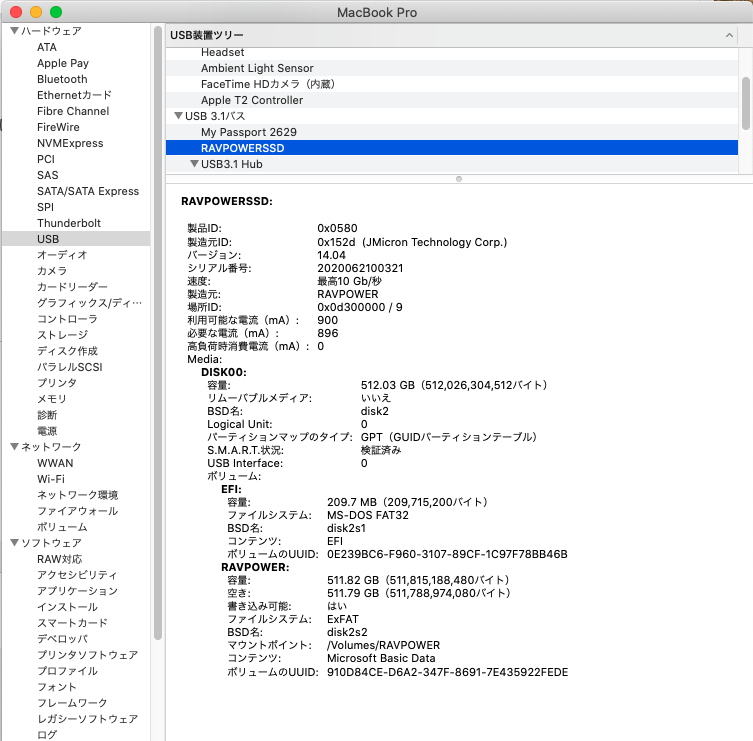Collapse the ソフトウェア section triangle
The width and height of the screenshot is (753, 741).
point(14,543)
